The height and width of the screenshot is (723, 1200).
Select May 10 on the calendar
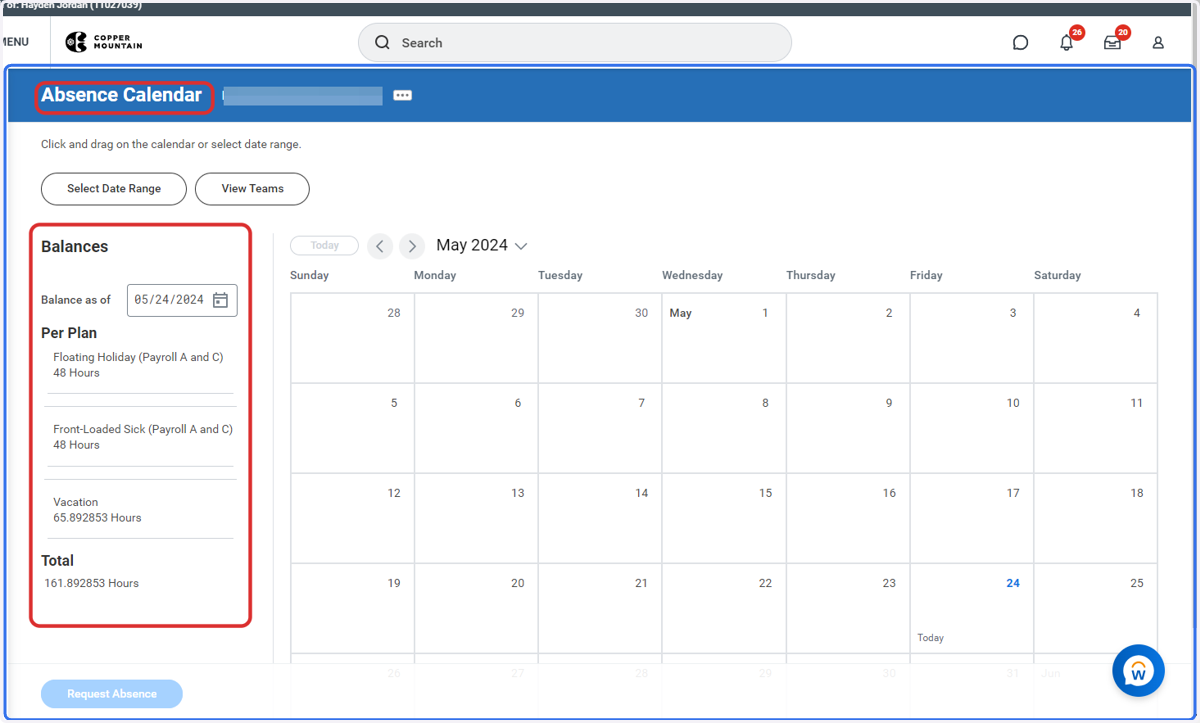971,428
